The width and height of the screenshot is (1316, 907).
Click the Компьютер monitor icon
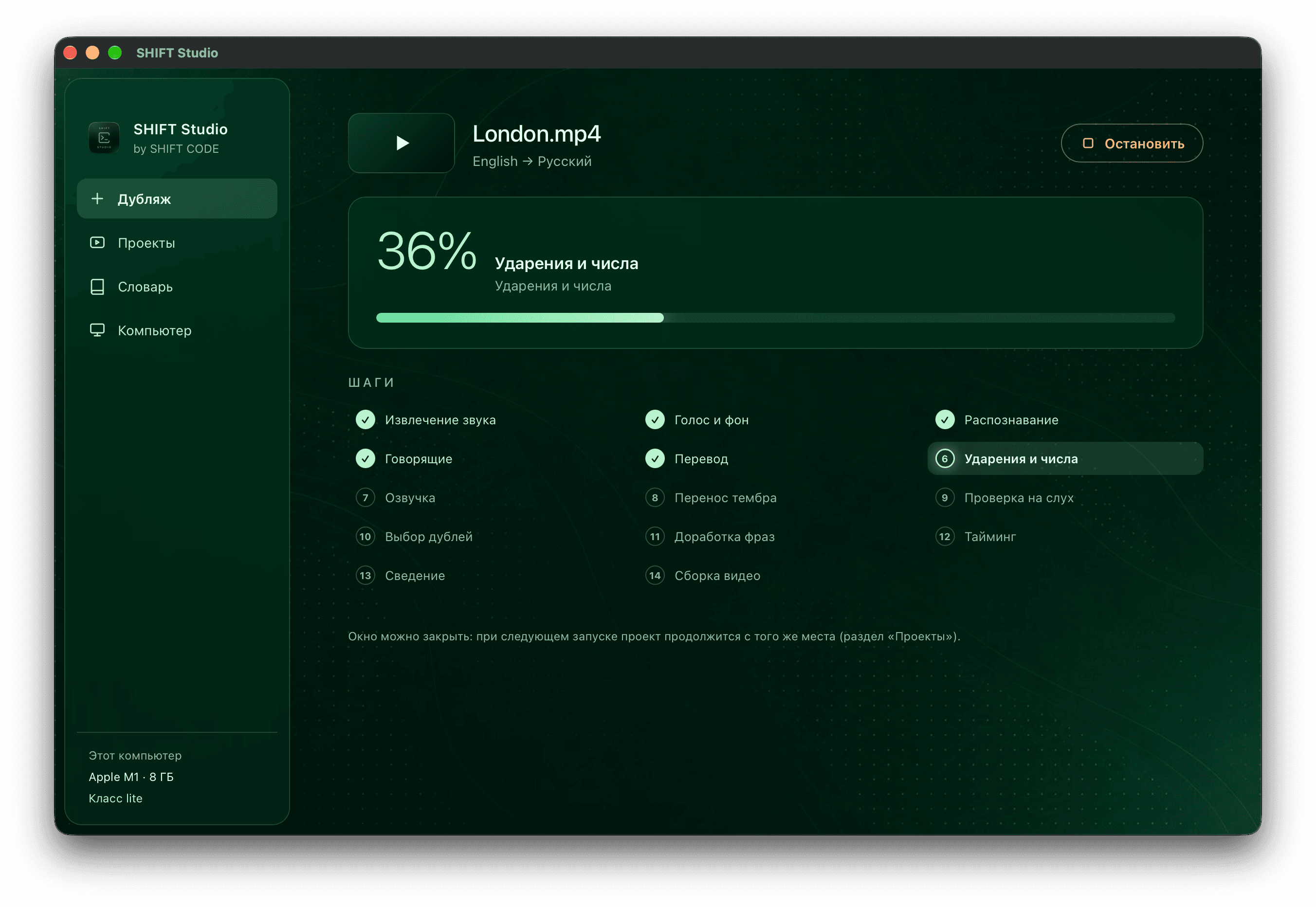97,330
